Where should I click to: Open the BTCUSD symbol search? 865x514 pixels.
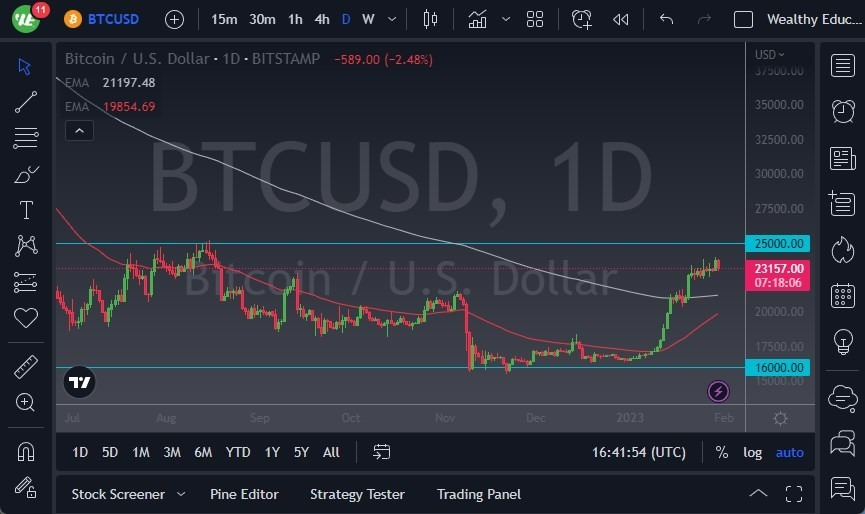pyautogui.click(x=102, y=19)
